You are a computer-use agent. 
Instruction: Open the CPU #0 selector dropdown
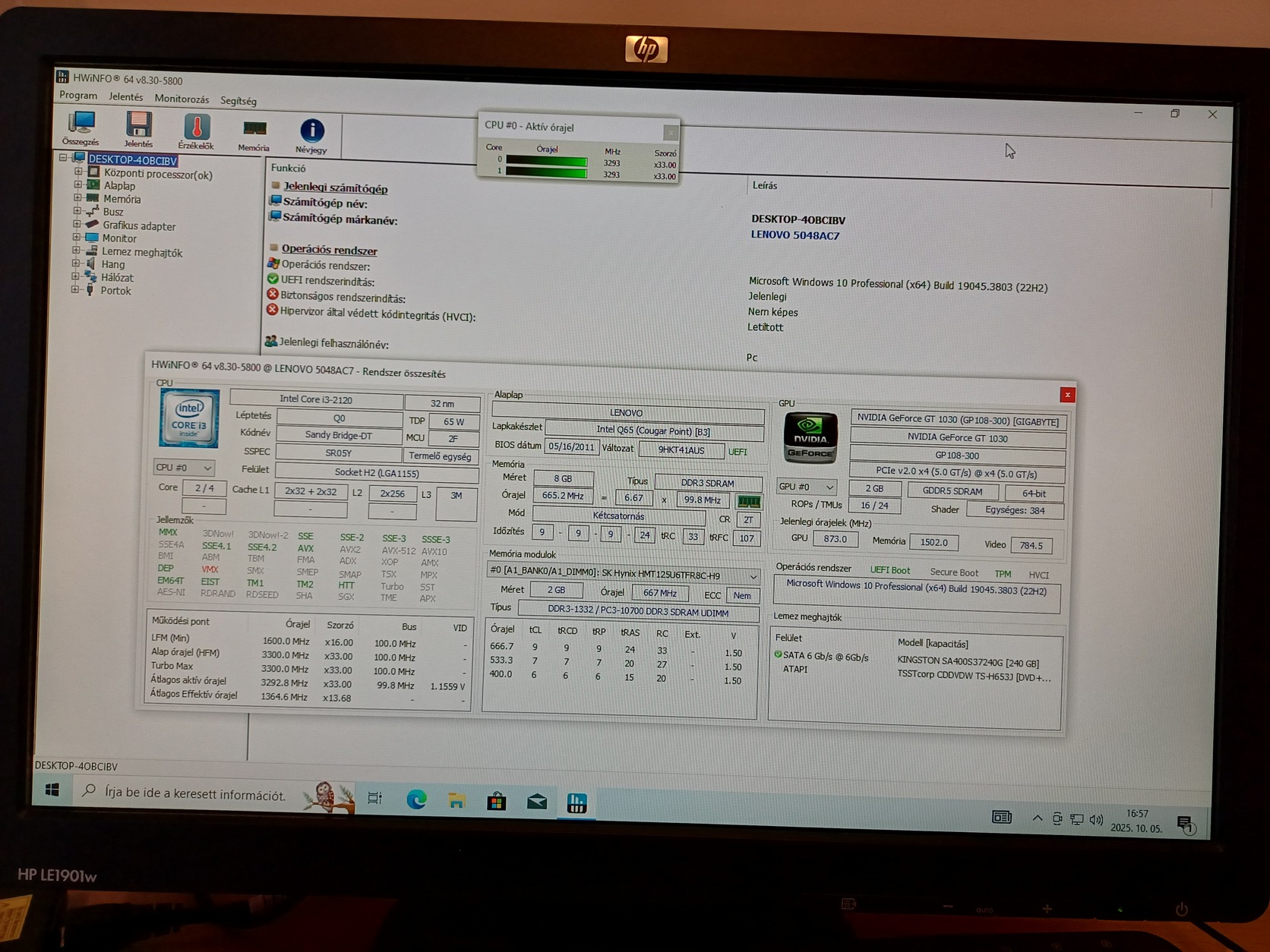tap(183, 468)
